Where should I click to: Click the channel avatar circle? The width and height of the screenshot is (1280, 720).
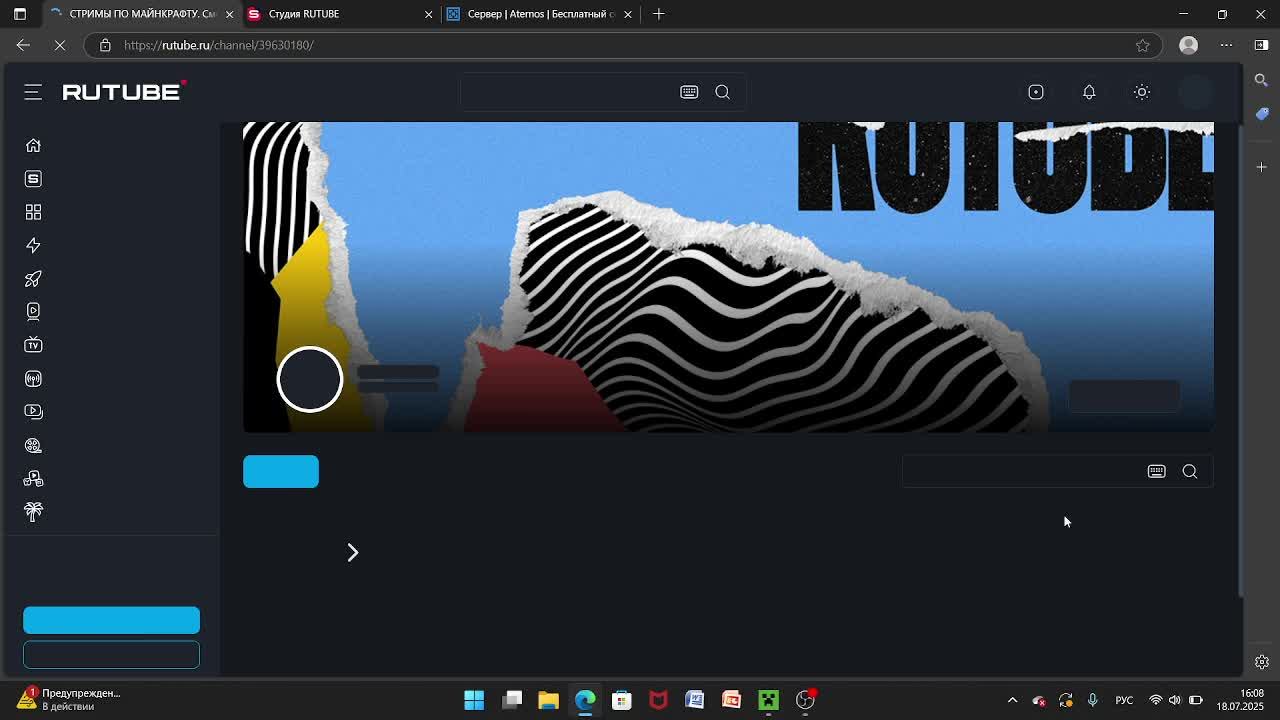[310, 380]
